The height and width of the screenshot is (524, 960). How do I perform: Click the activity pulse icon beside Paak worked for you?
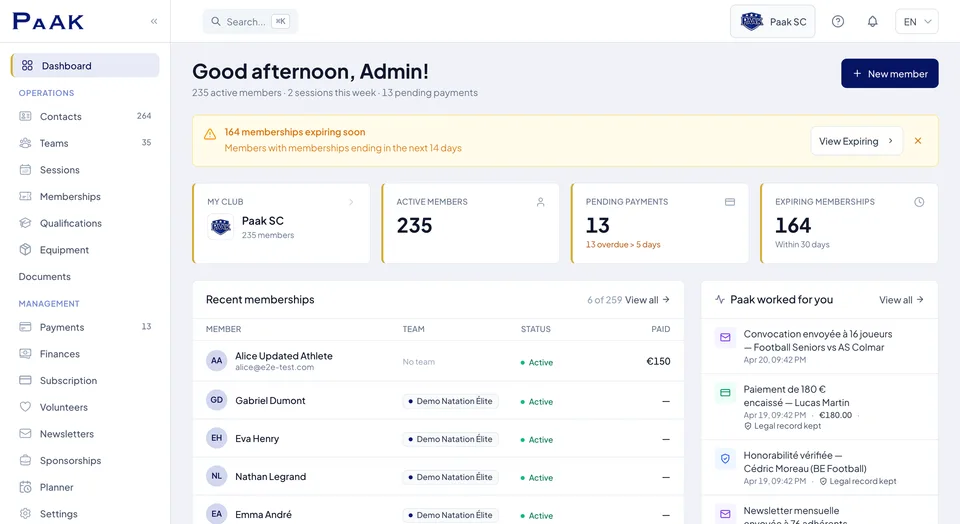[720, 299]
